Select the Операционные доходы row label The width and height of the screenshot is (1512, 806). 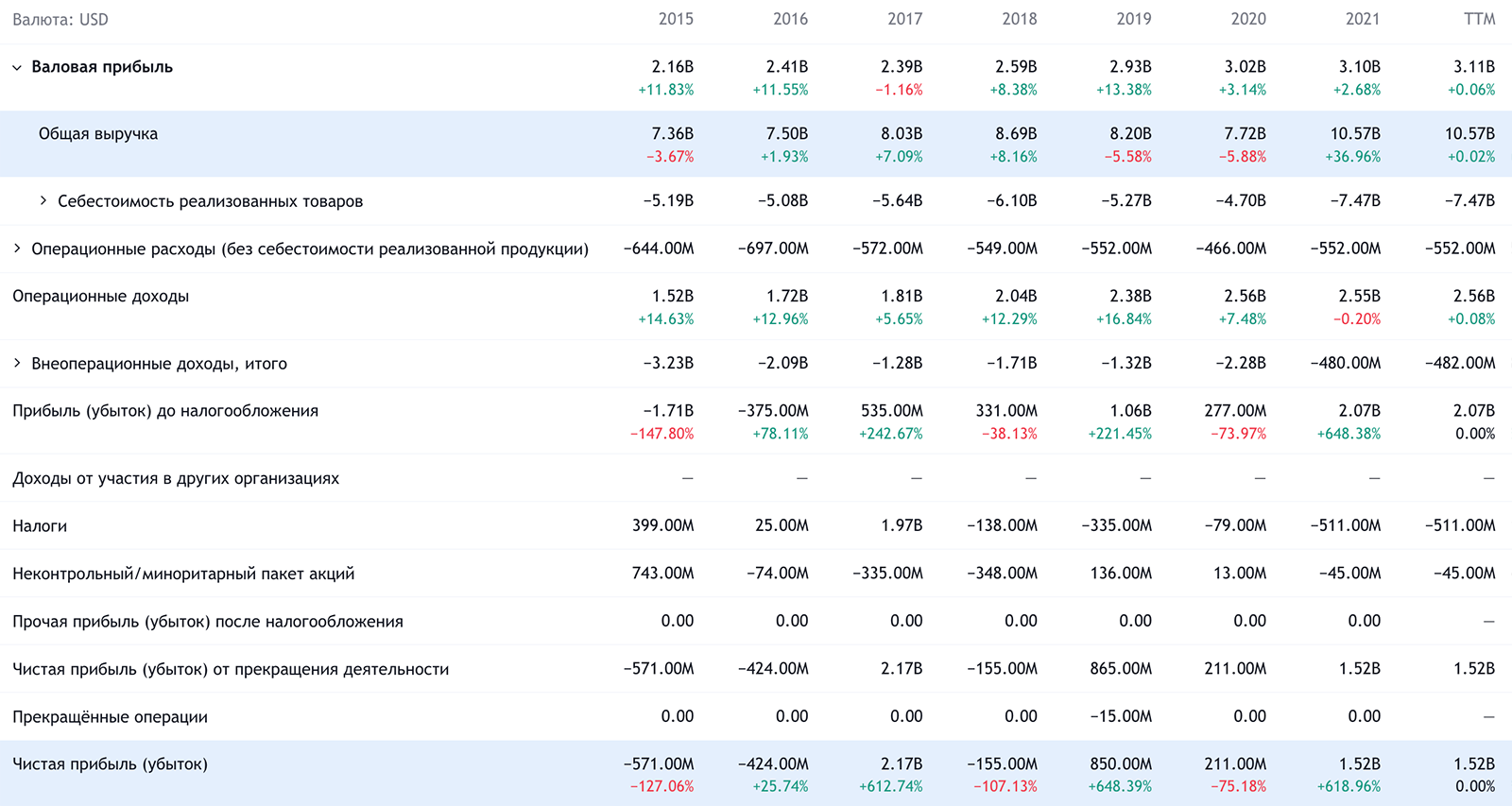coord(100,297)
